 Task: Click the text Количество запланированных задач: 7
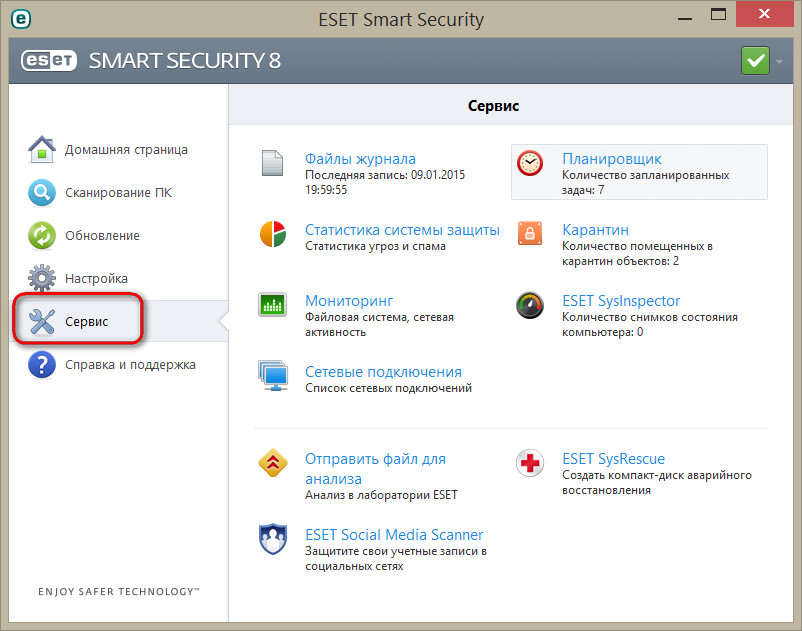pyautogui.click(x=645, y=183)
